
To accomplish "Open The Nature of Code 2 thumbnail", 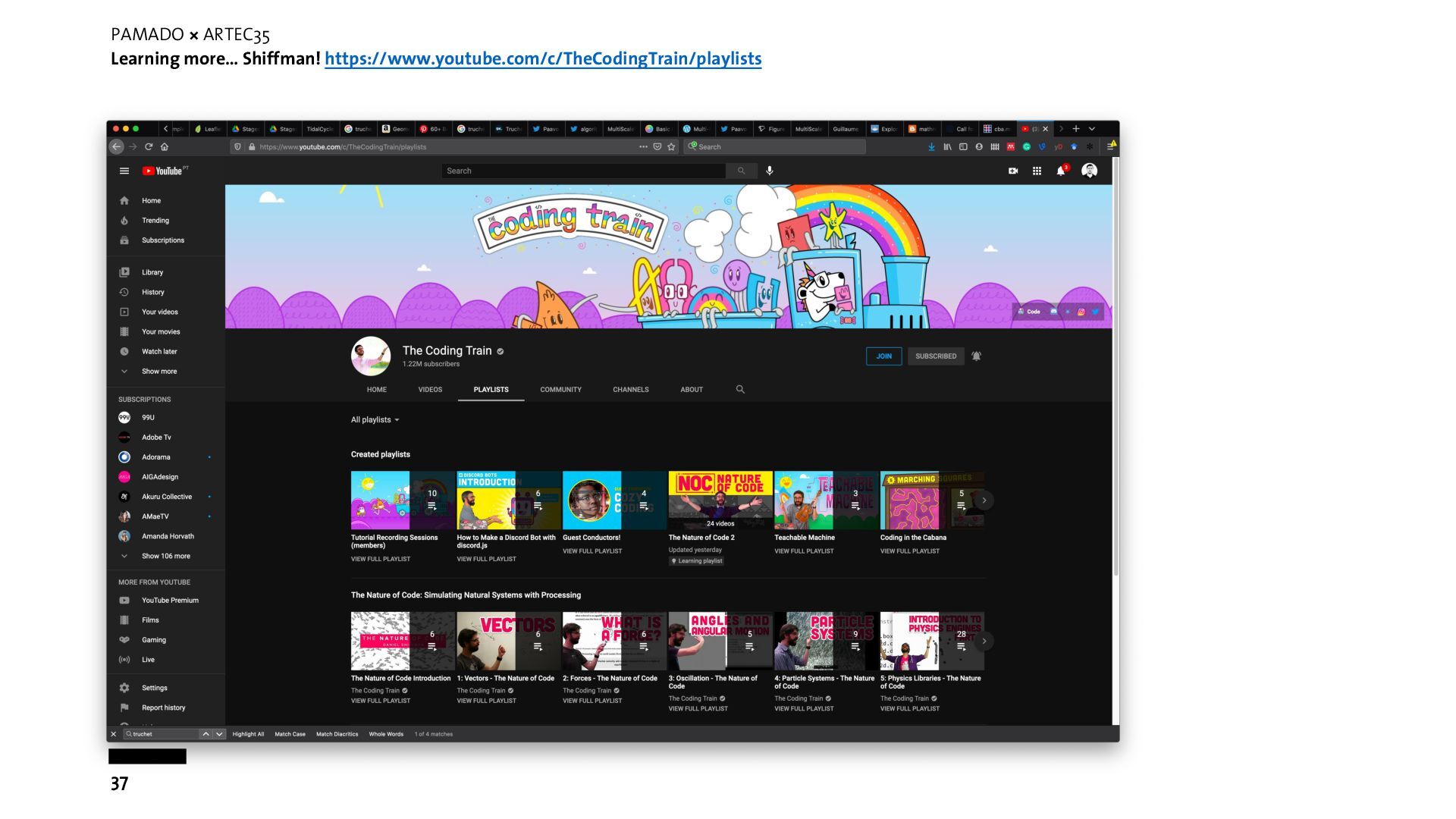I will coord(720,500).
